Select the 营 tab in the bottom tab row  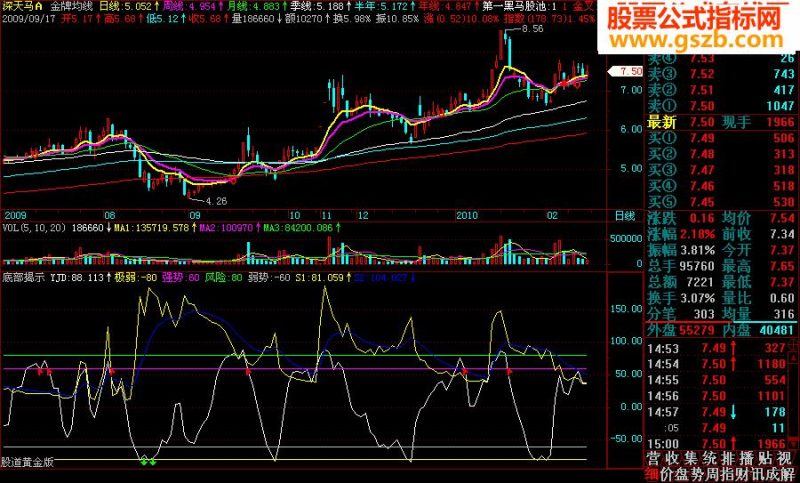[653, 457]
